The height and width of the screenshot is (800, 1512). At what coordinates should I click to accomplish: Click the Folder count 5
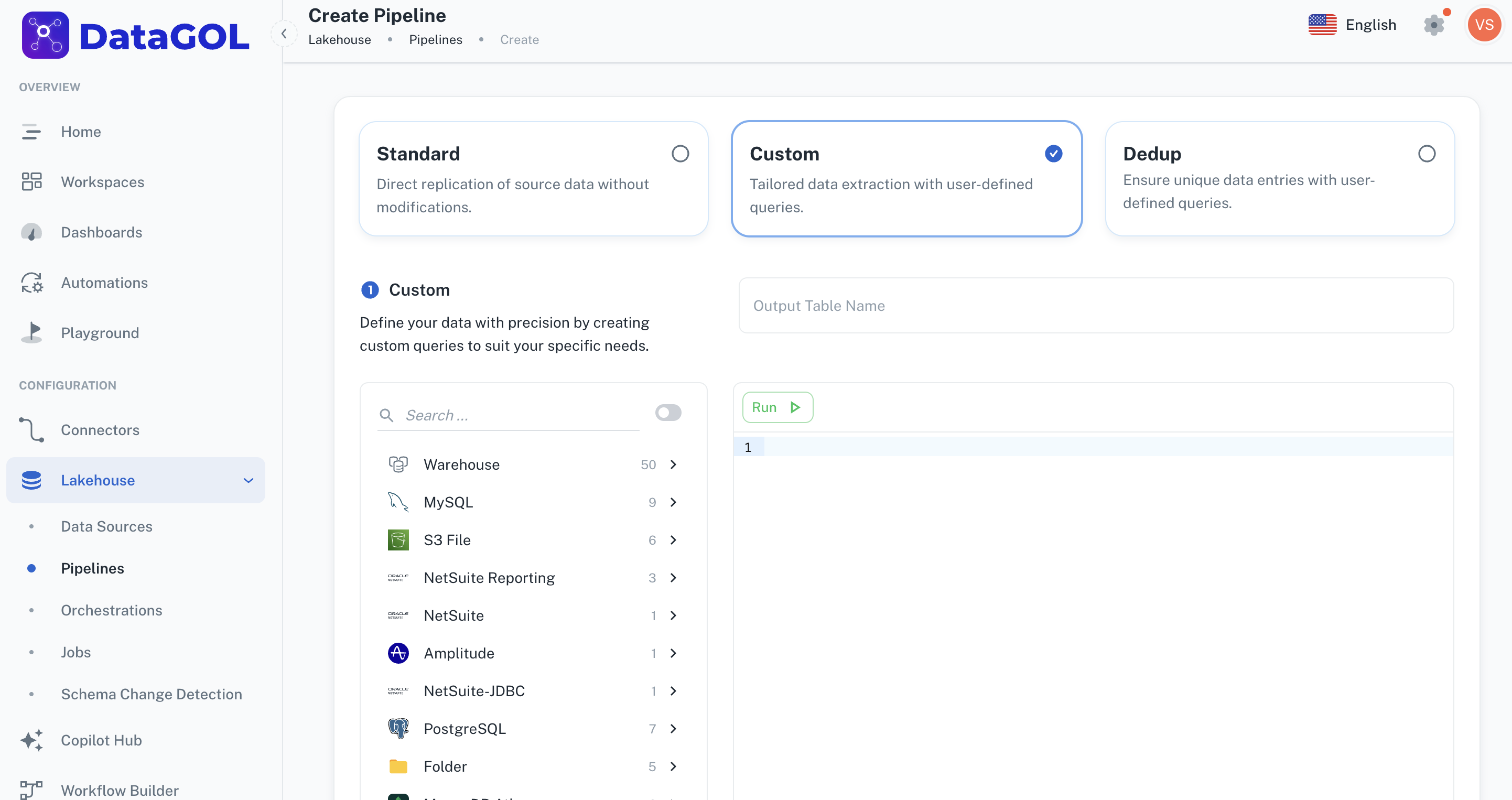pyautogui.click(x=652, y=766)
